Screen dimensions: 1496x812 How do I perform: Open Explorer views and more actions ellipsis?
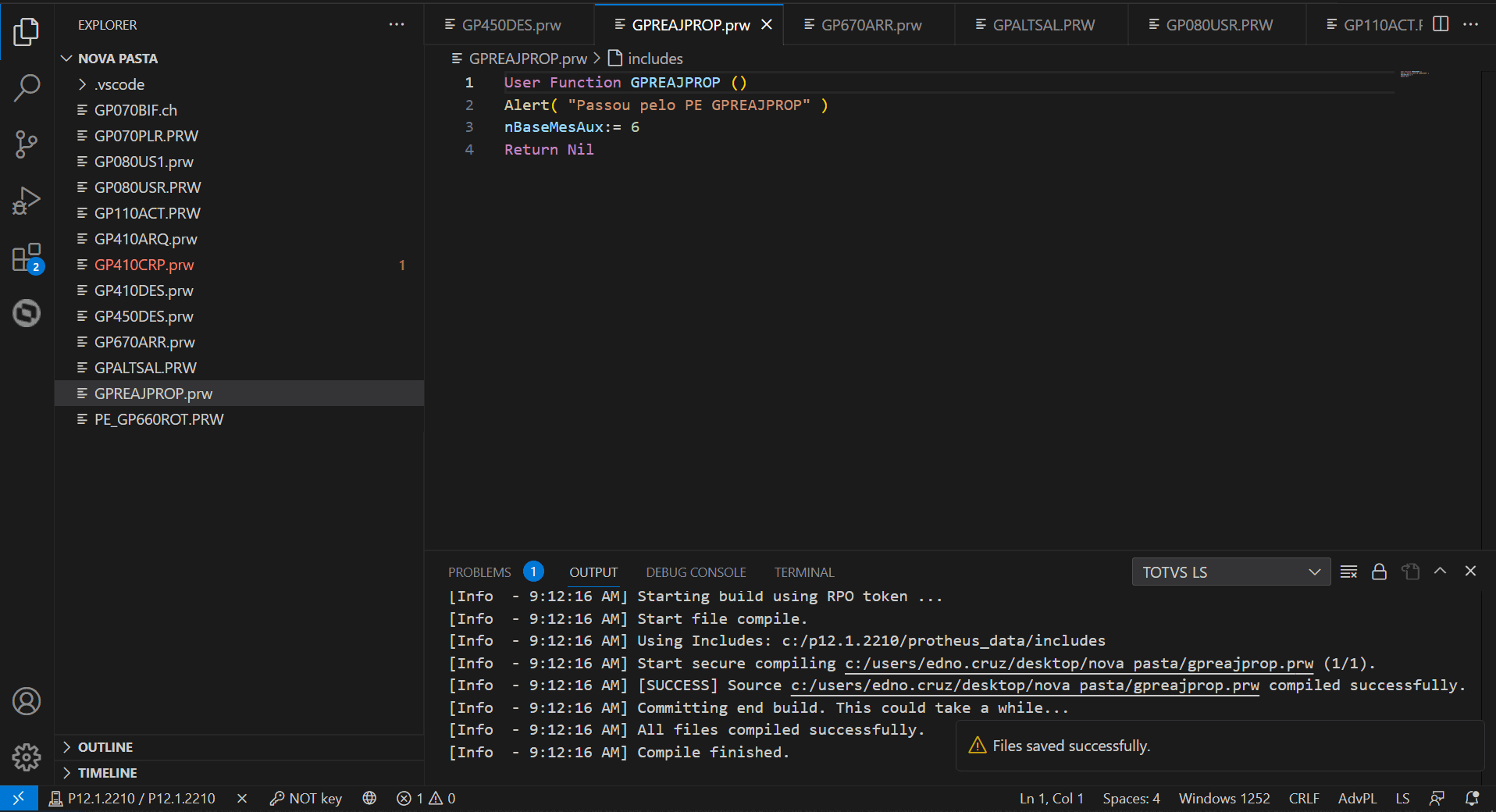(397, 24)
